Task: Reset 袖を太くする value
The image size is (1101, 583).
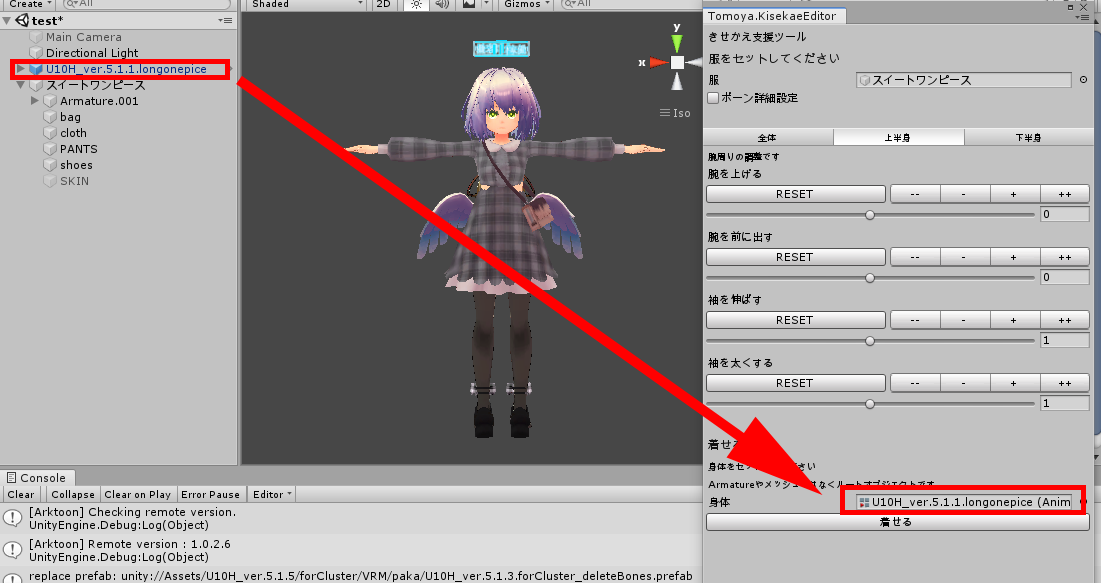Action: (x=796, y=383)
